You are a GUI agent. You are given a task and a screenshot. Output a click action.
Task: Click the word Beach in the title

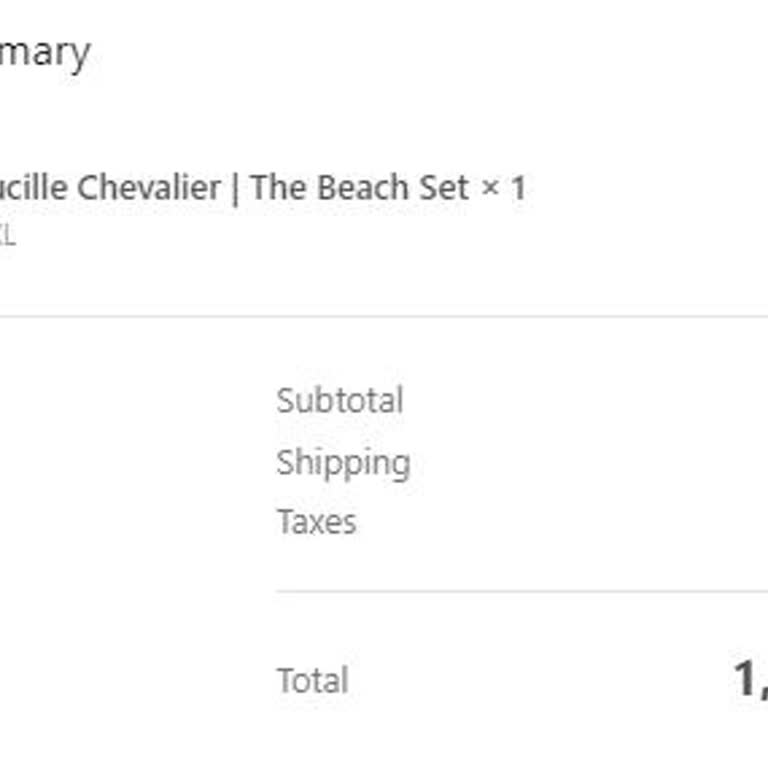(x=365, y=187)
